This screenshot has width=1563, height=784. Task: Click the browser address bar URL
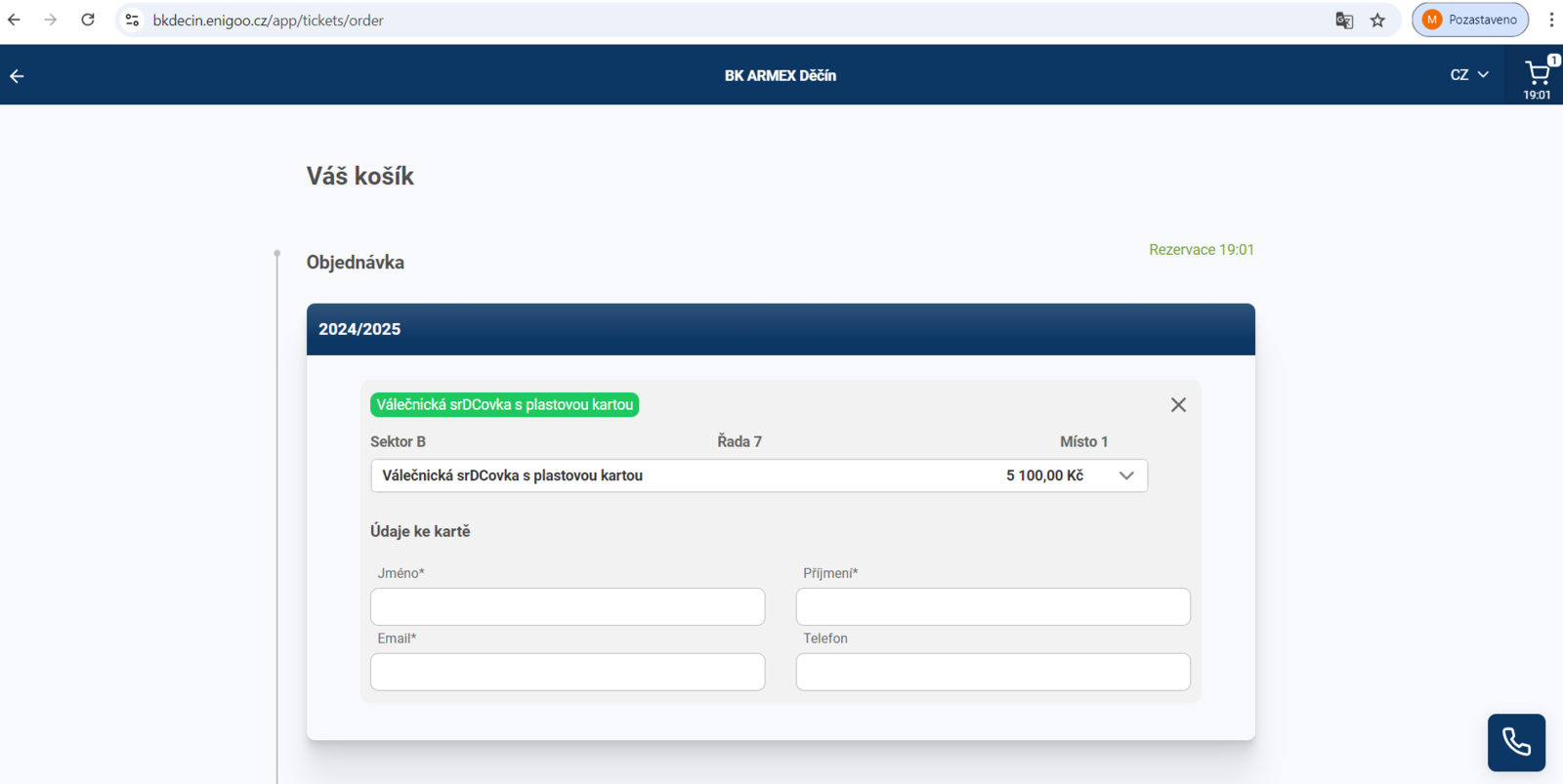click(x=269, y=21)
